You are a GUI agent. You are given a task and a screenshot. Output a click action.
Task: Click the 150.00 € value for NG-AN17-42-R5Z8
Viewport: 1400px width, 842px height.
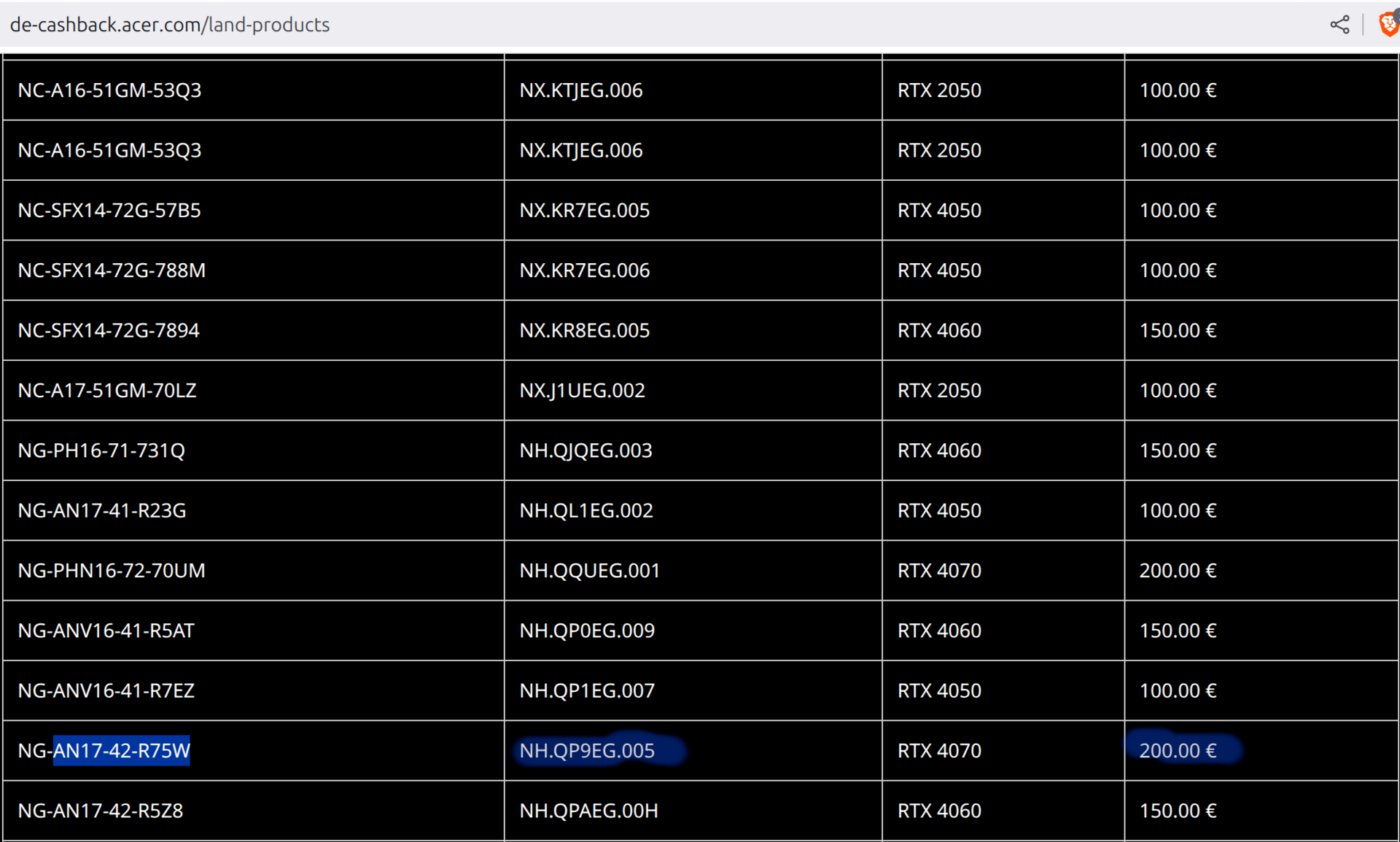pos(1178,811)
